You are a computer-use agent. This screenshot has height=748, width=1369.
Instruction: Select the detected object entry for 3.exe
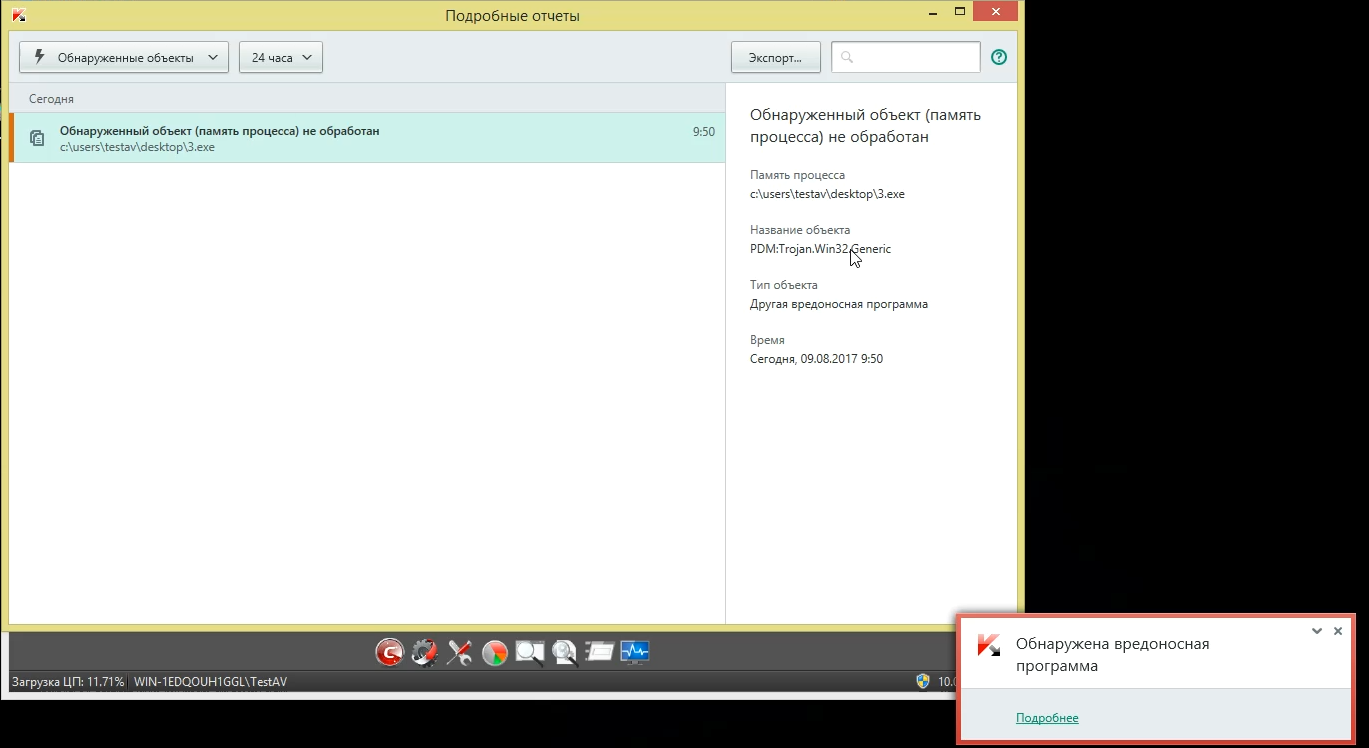366,138
